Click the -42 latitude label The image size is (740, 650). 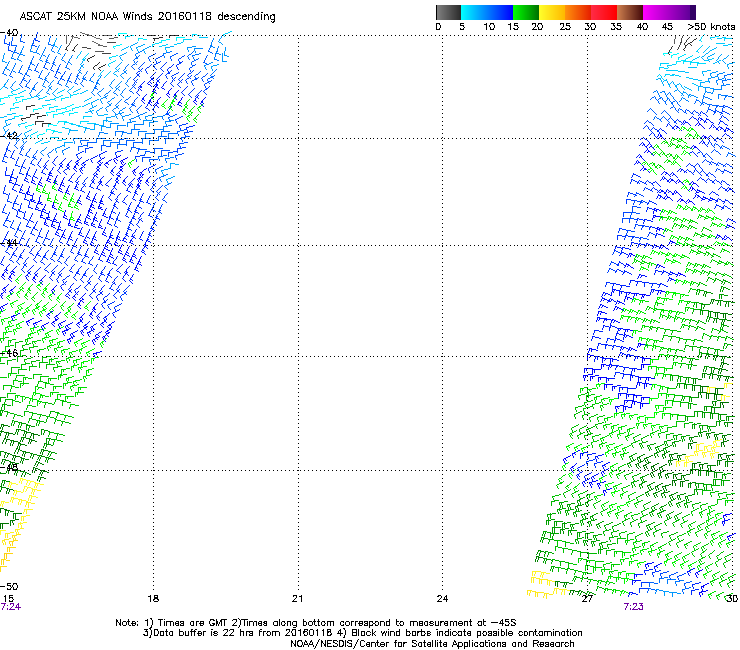click(x=9, y=135)
